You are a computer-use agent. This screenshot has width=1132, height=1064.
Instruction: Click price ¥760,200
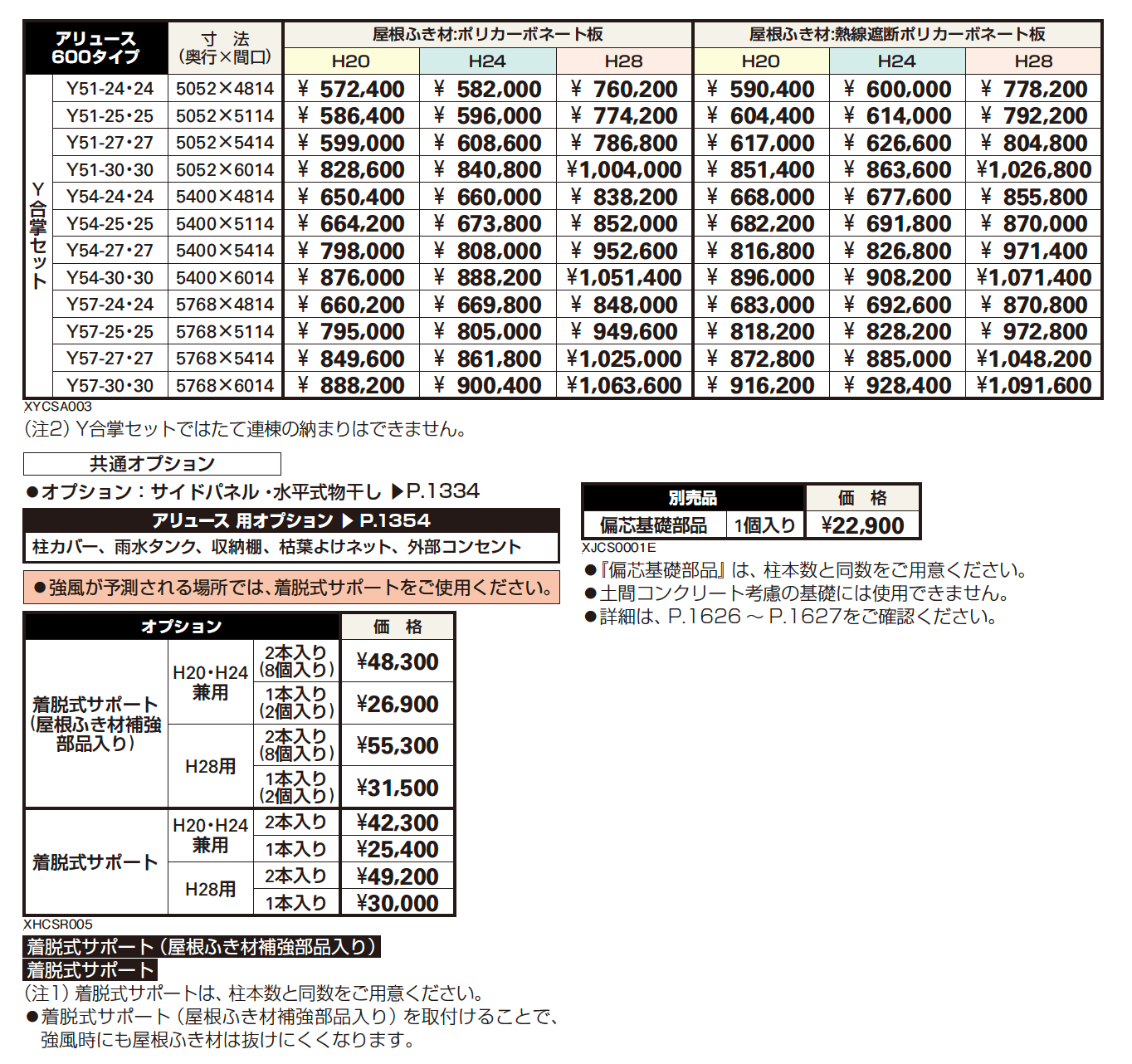tap(624, 89)
